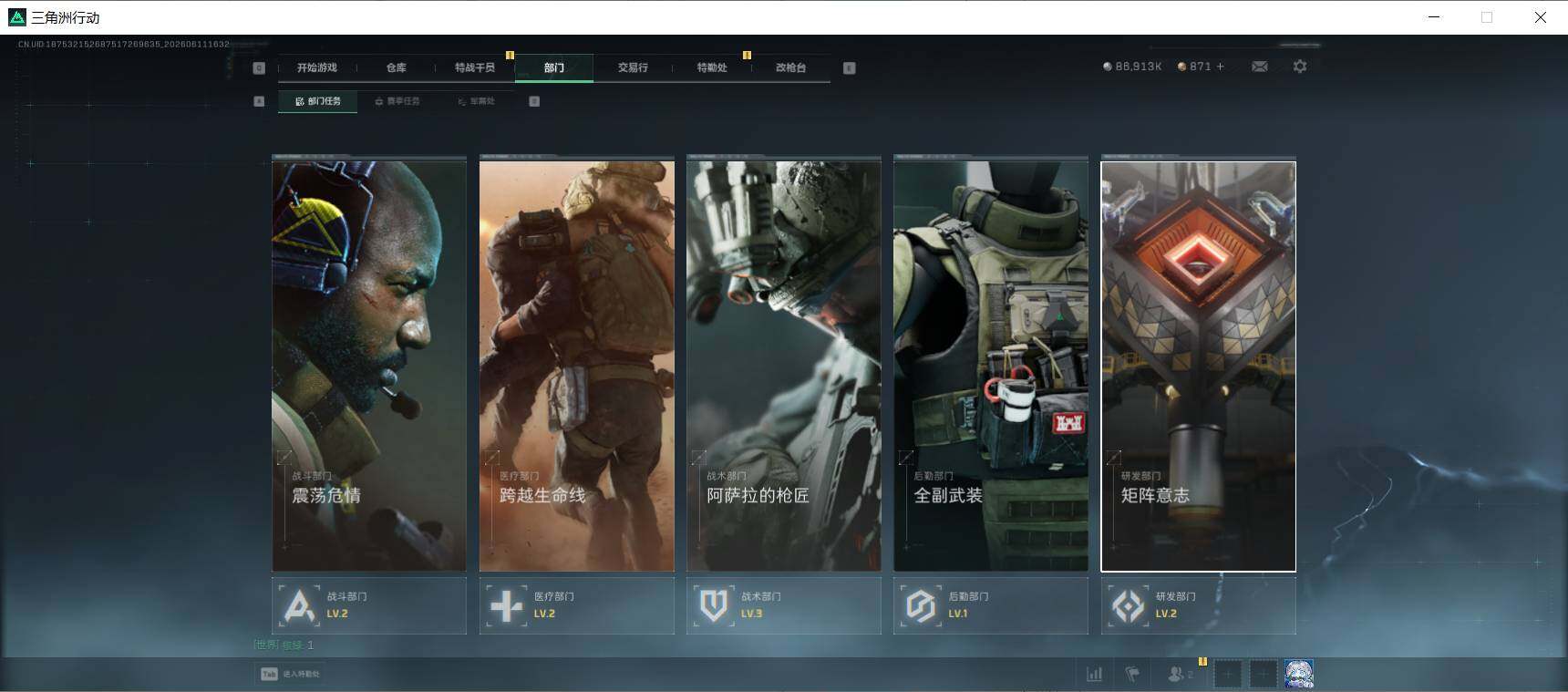This screenshot has height=692, width=1568.
Task: Click the first empty squad slot plus
Action: pos(1227,675)
